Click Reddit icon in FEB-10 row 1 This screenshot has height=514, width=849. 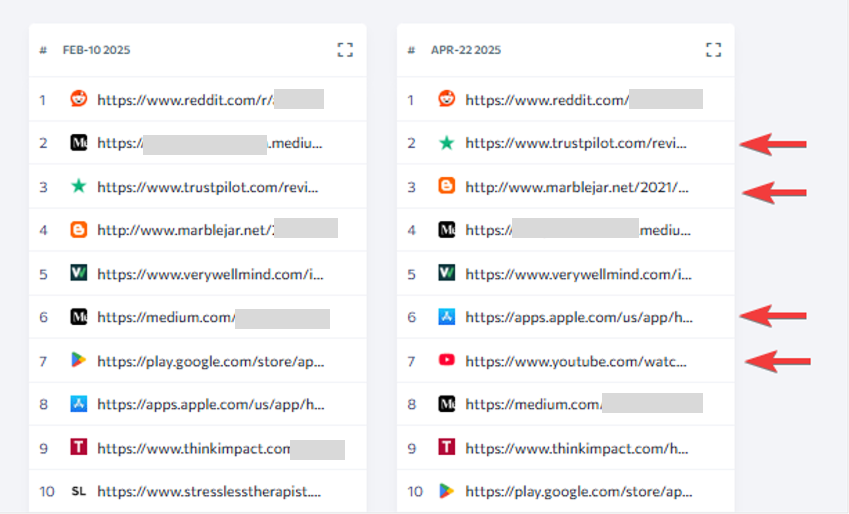coord(79,99)
